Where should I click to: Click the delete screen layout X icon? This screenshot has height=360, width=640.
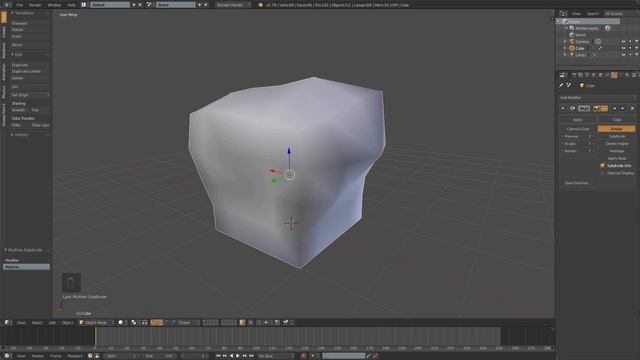[140, 5]
